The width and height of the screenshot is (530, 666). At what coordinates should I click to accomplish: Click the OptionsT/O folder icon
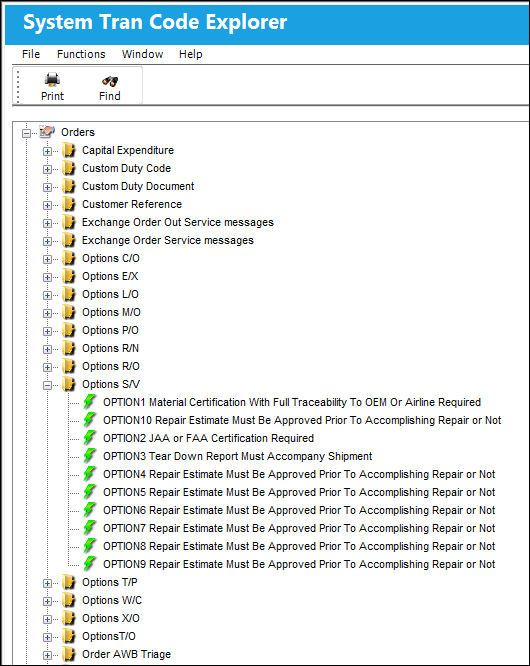[x=68, y=636]
